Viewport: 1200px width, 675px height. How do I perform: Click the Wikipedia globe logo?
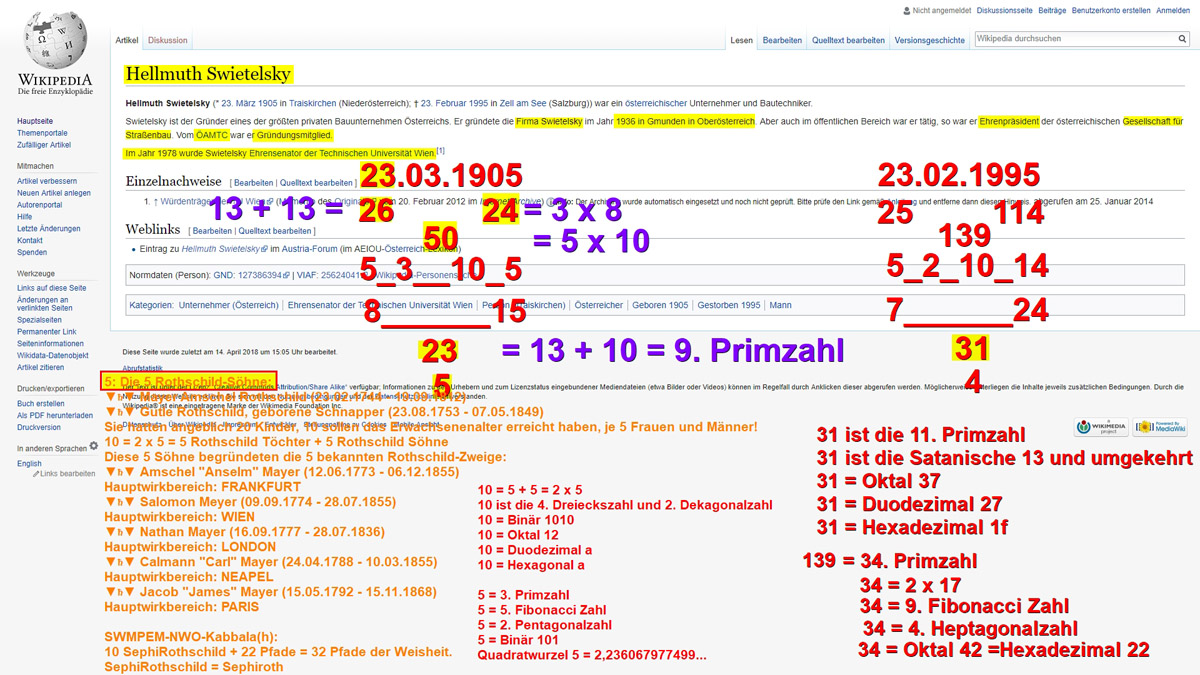coord(55,41)
